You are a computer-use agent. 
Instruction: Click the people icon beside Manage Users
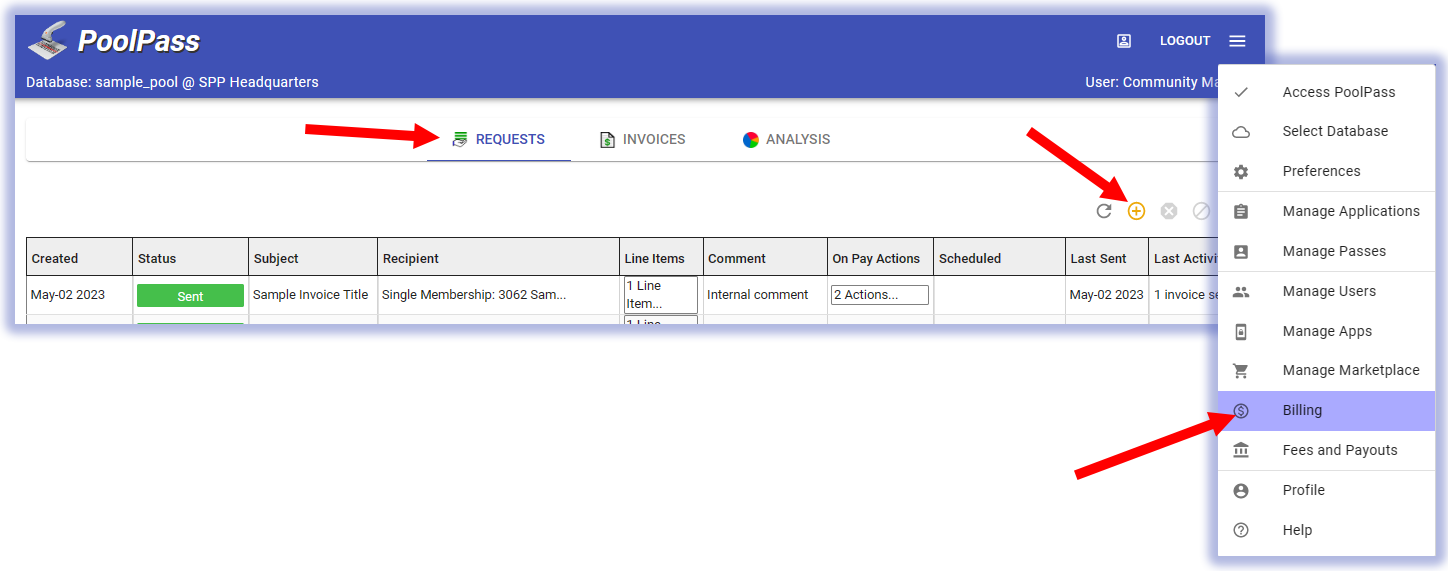point(1241,292)
